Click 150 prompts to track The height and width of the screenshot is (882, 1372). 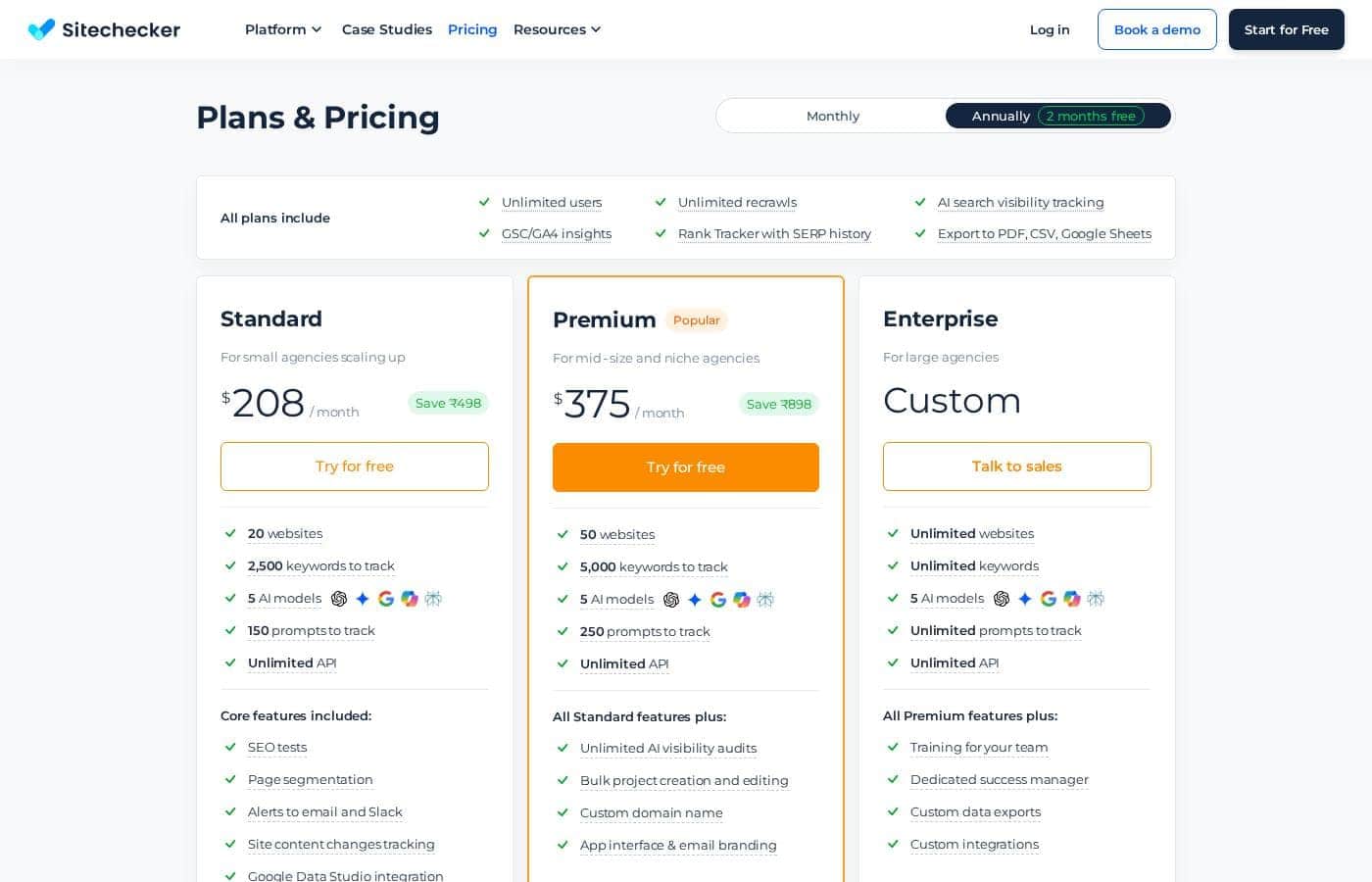(312, 630)
